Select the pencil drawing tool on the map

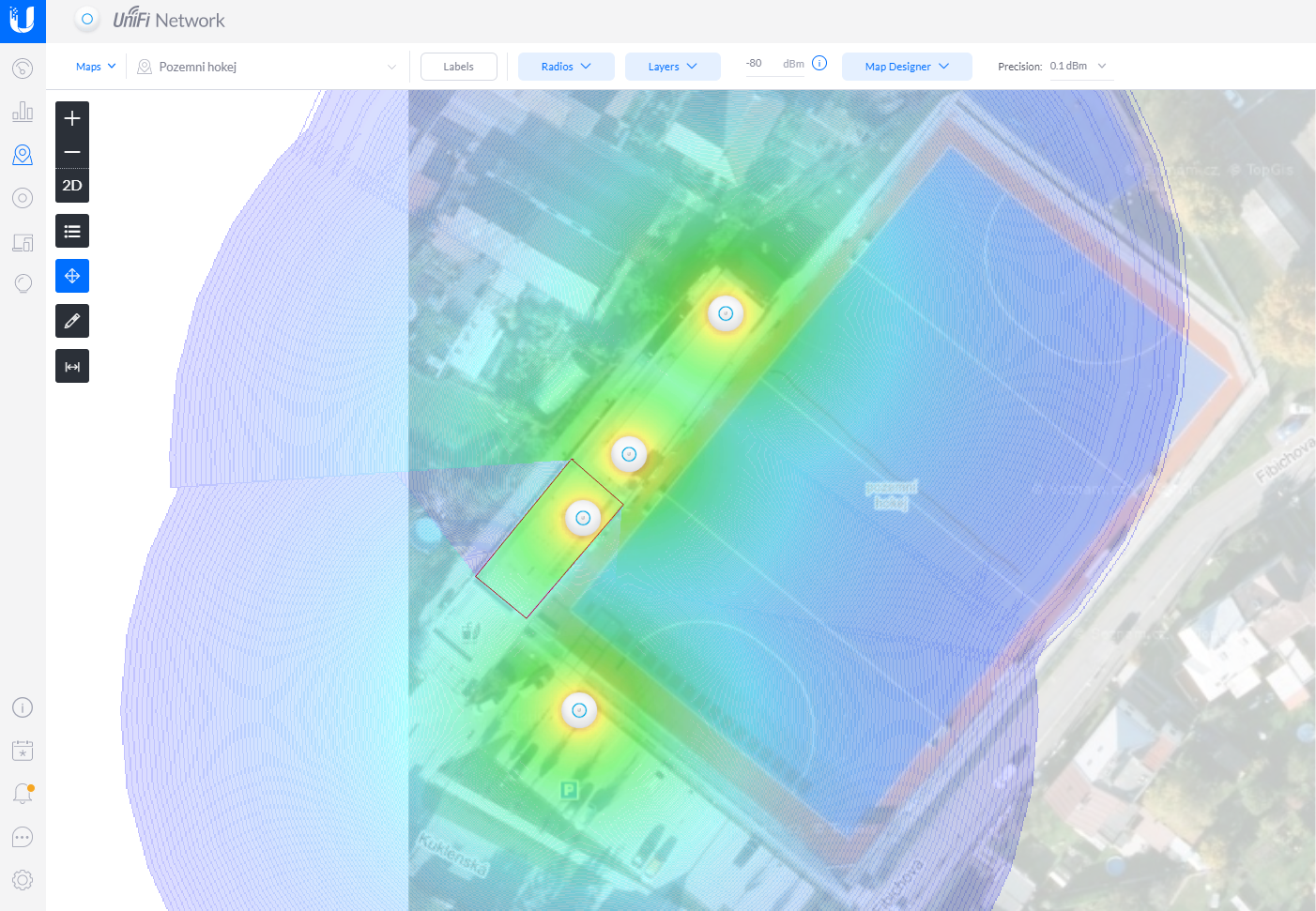pos(72,321)
